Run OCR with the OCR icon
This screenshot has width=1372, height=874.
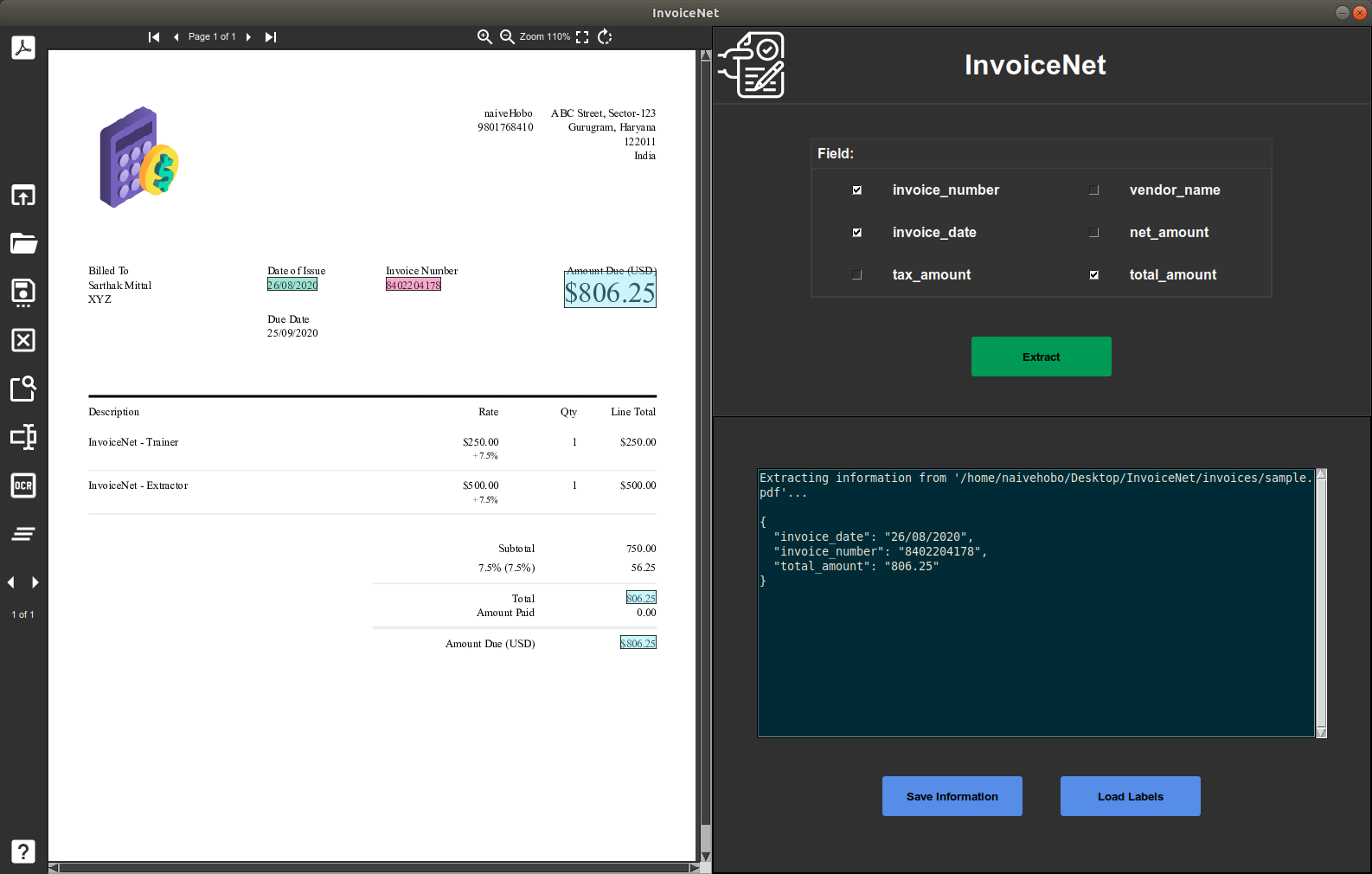click(23, 485)
